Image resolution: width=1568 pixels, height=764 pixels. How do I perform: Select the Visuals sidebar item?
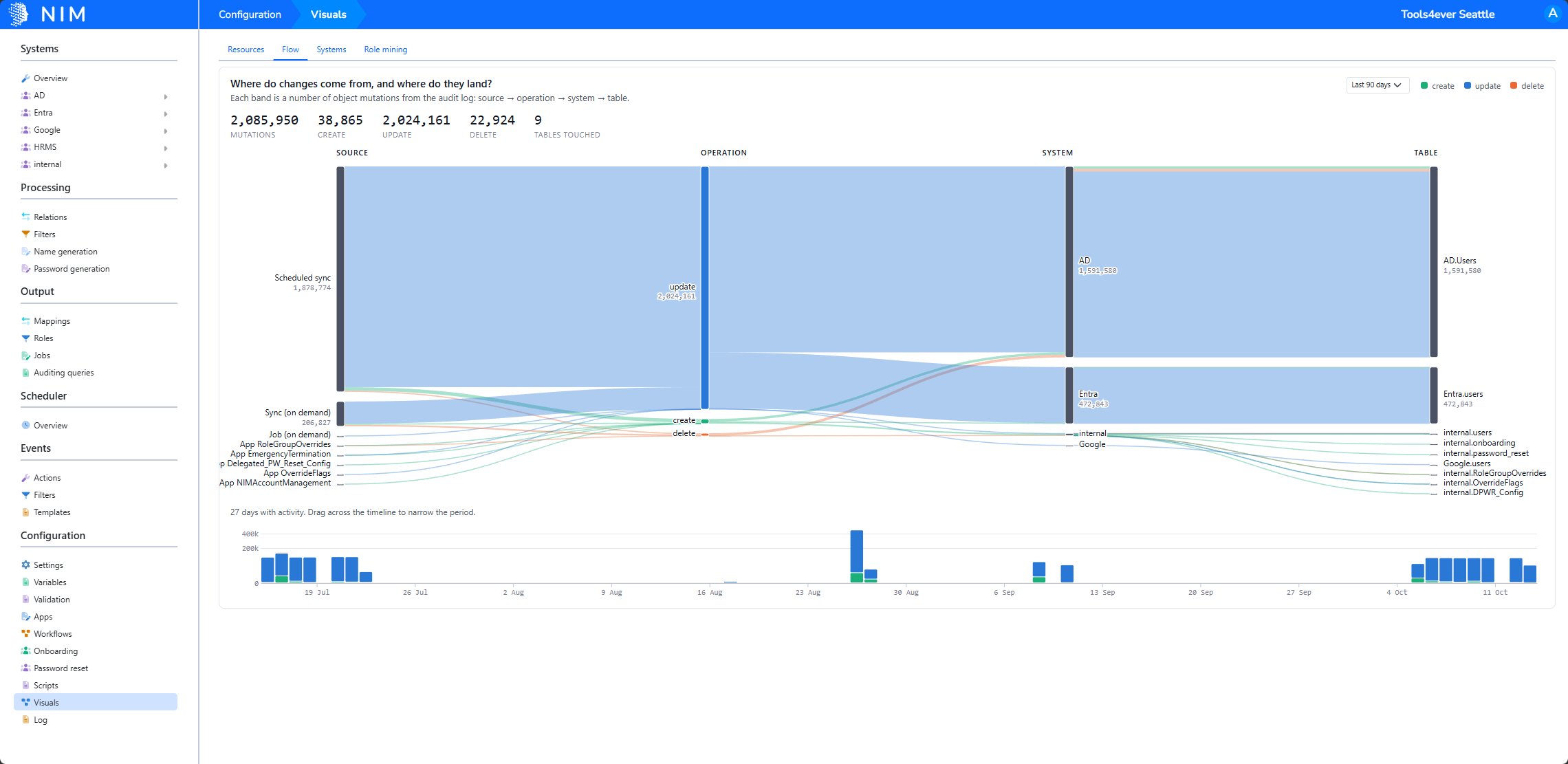point(96,702)
